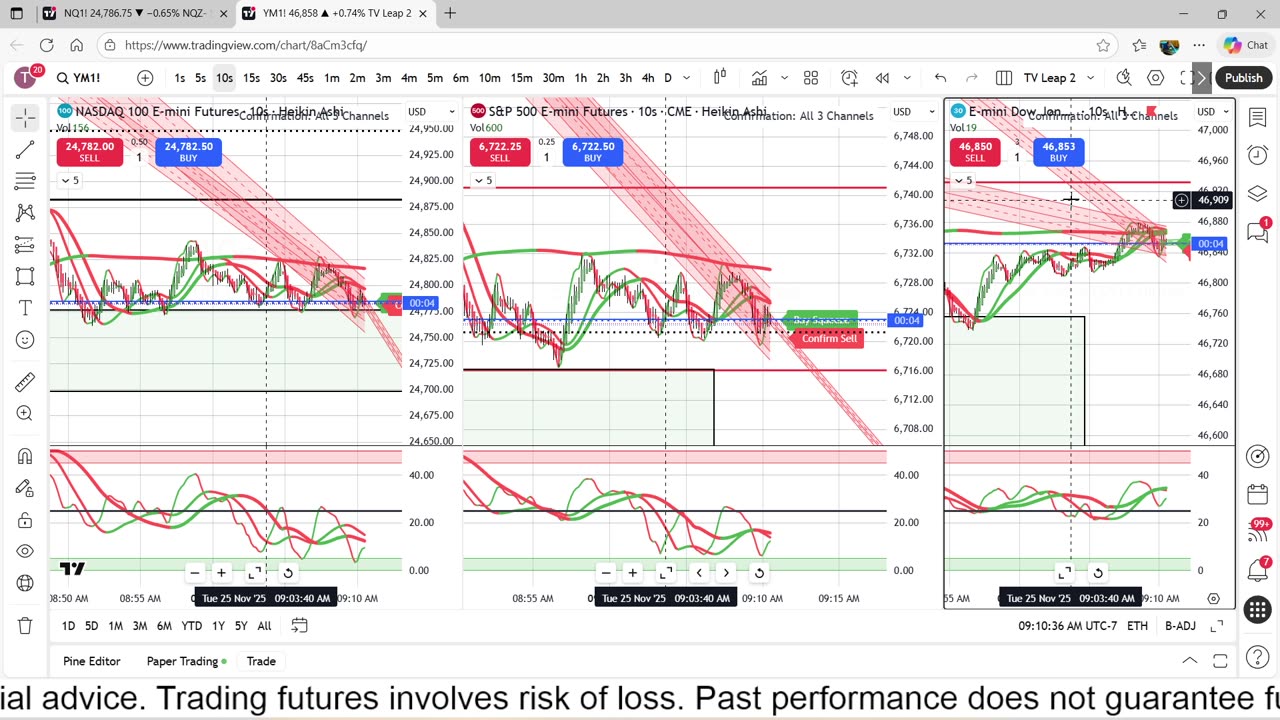Select the 15s interval
1280x720 pixels.
[251, 78]
